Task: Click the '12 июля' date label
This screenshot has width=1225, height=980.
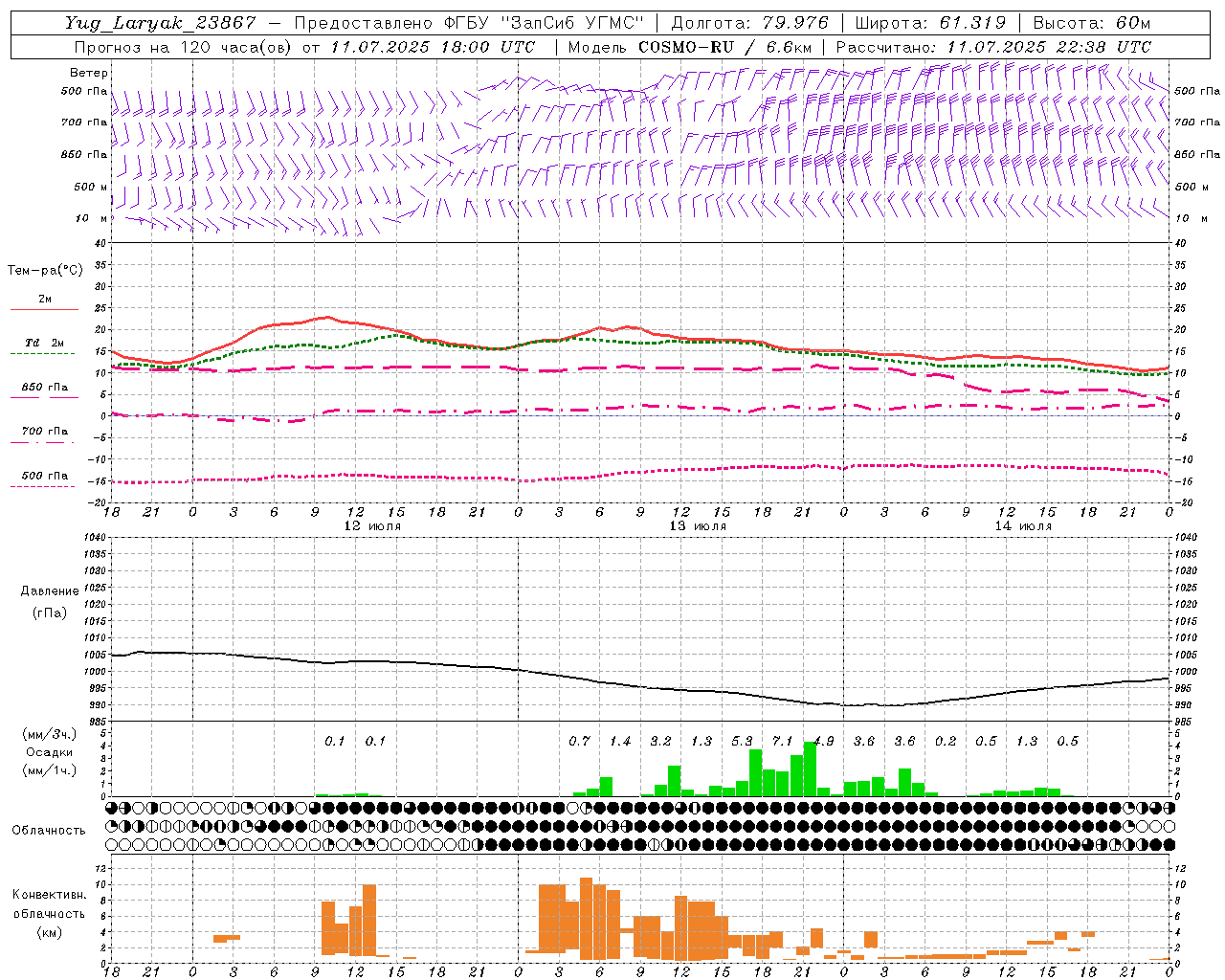Action: tap(372, 526)
